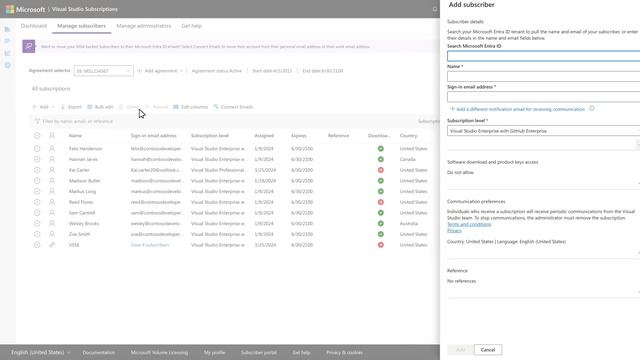
Task: Click the Cancel button in Add subscriber panel
Action: 488,350
